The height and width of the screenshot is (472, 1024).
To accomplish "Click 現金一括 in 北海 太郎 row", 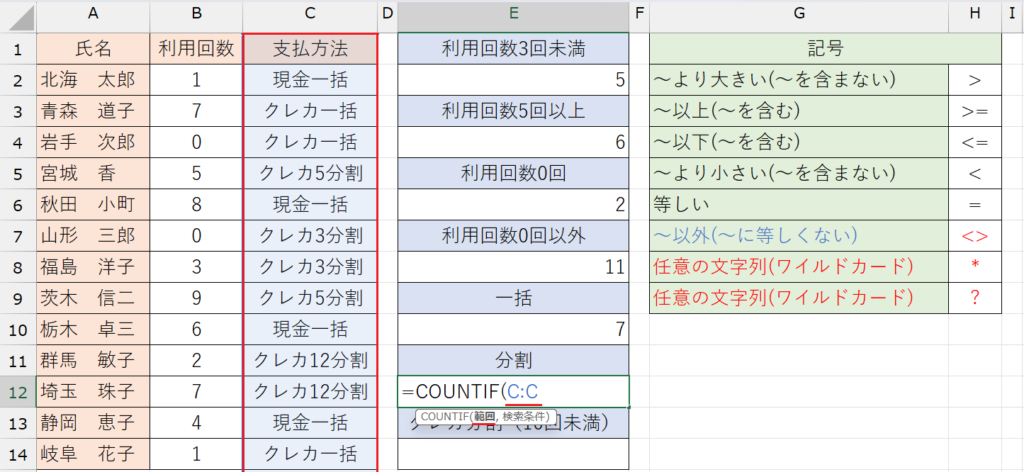I will [310, 80].
